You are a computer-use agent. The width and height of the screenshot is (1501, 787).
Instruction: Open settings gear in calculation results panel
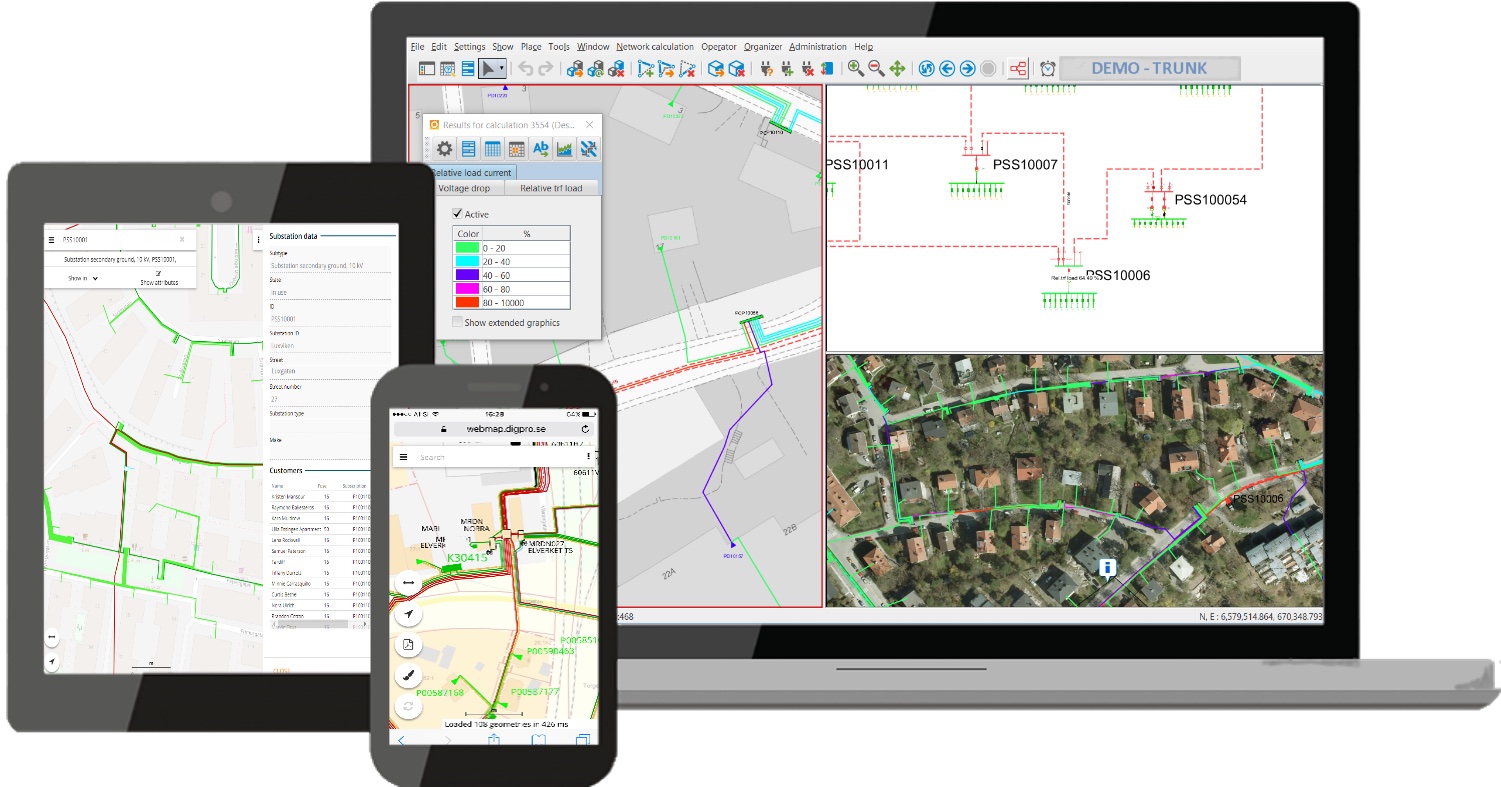click(x=444, y=150)
